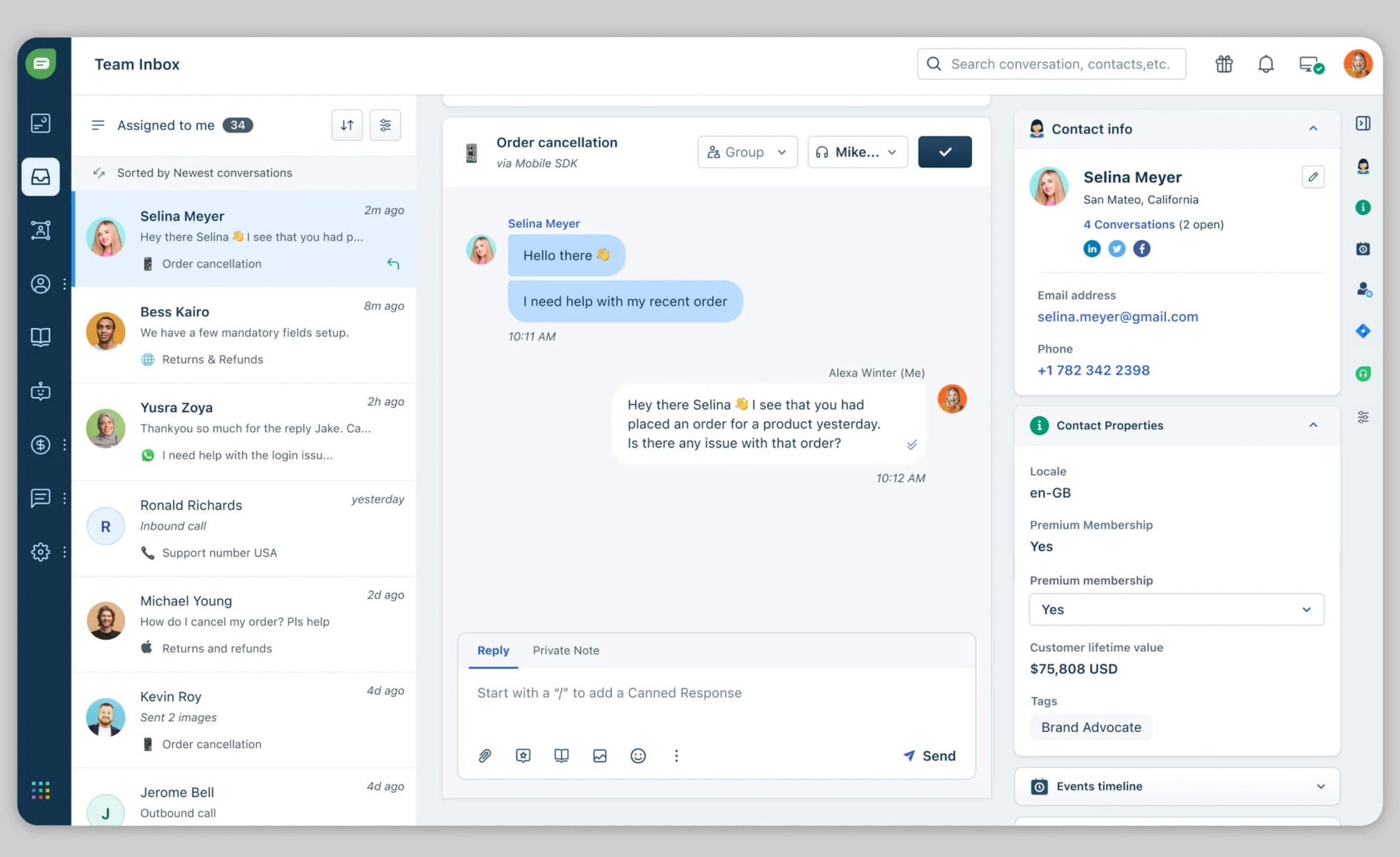
Task: Select Selina Meyer's conversation in the list
Action: [244, 239]
